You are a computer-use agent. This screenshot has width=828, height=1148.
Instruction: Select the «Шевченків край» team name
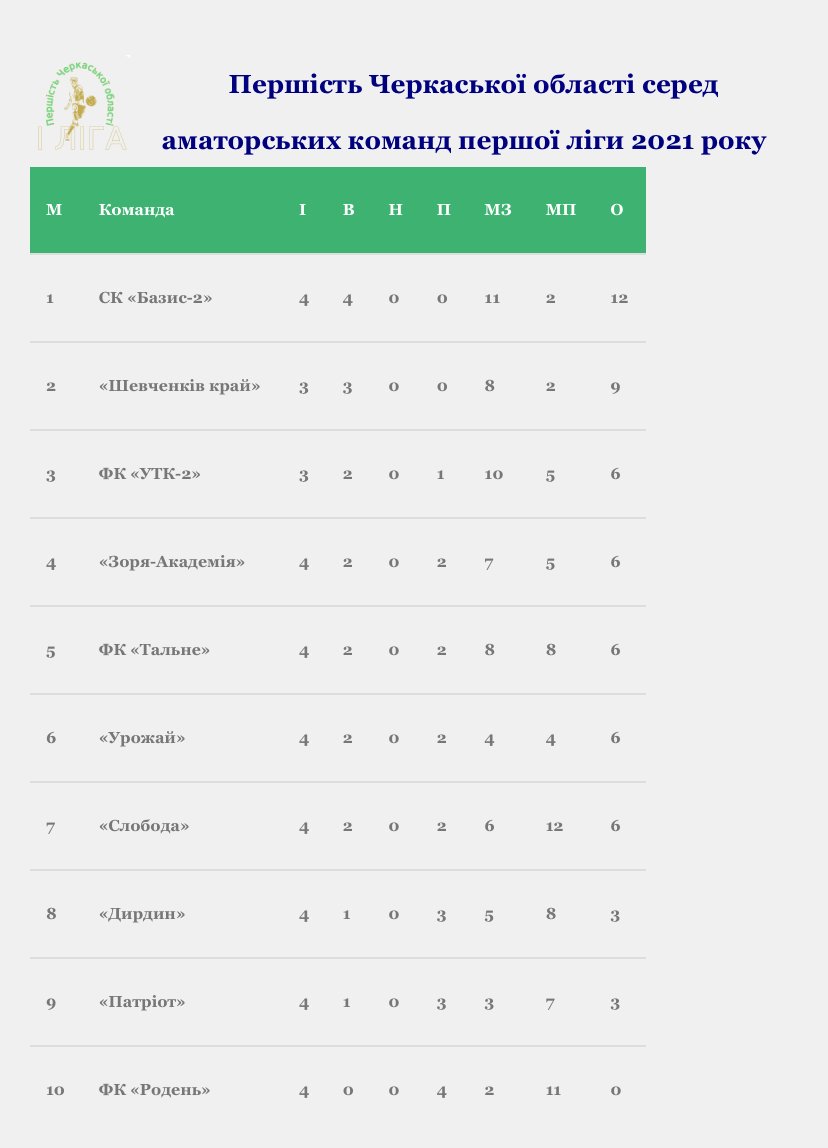179,386
